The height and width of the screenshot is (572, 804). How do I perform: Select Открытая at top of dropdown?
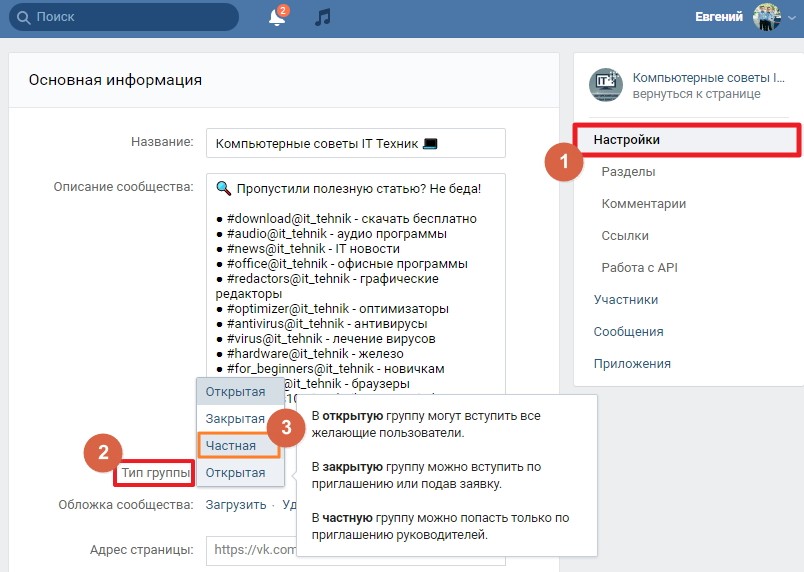[240, 392]
